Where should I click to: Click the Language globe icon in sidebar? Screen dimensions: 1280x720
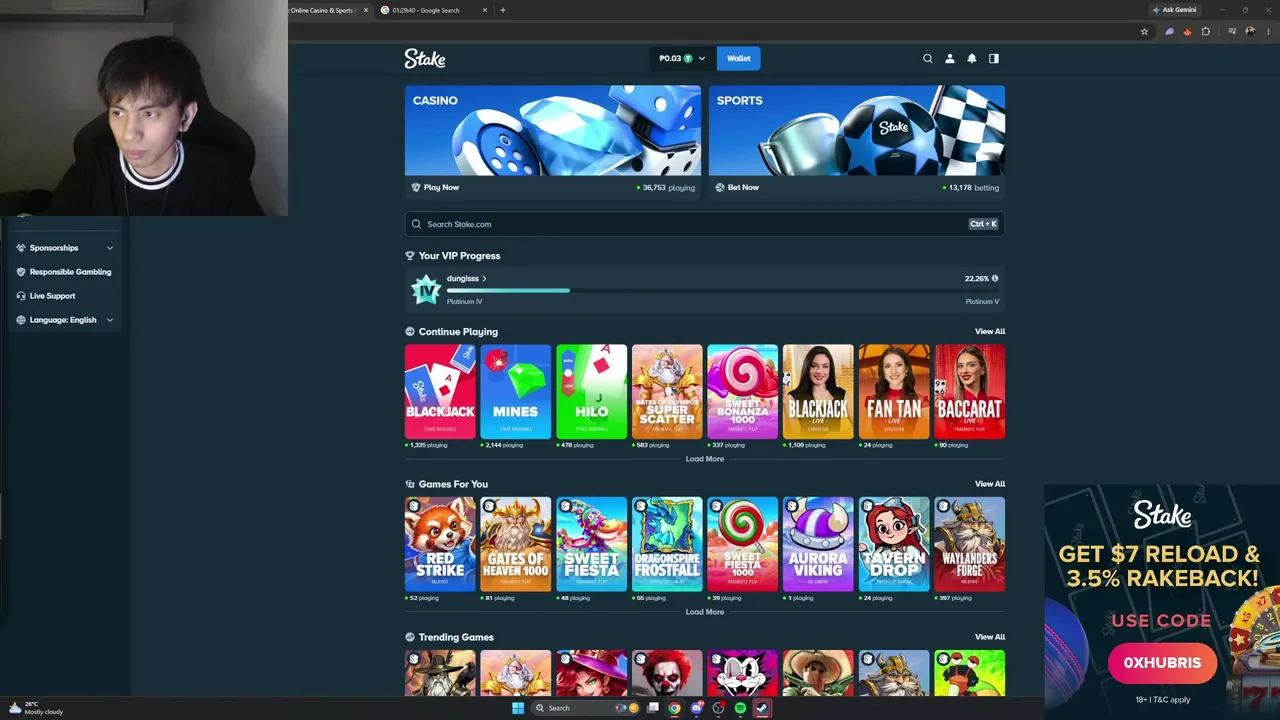pos(21,320)
